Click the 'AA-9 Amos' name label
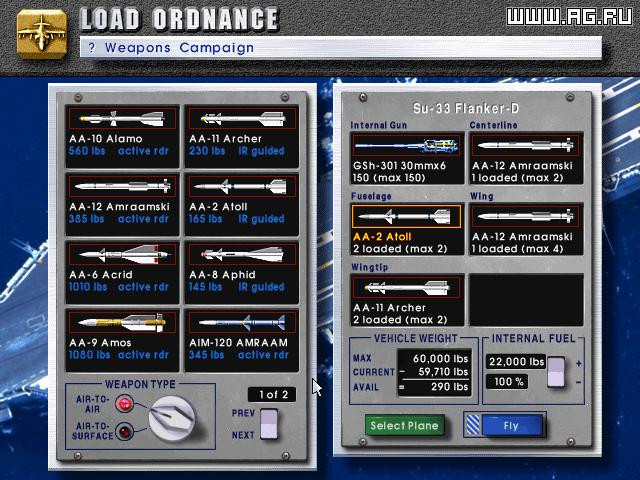Screen dimensions: 640x480 tap(100, 342)
